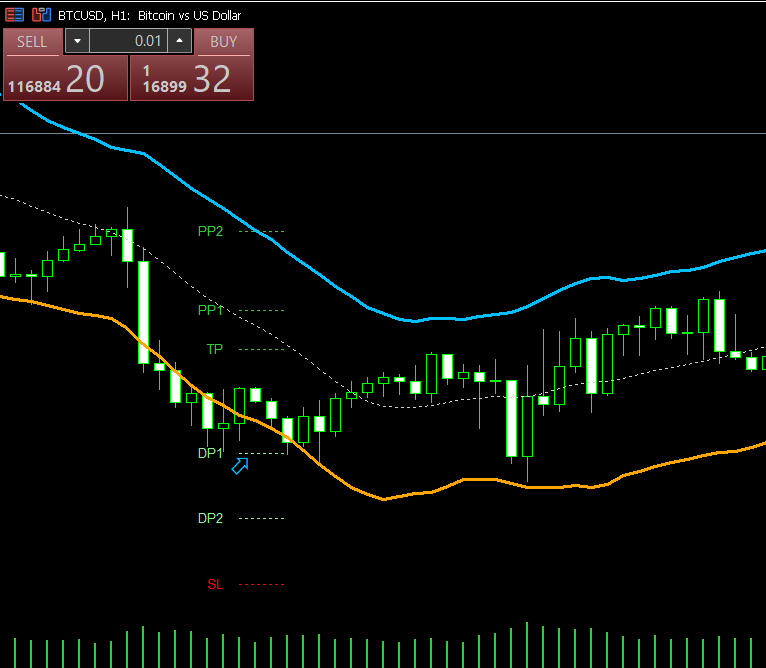766x668 pixels.
Task: Click the sell price 116884 20 tile
Action: coord(66,78)
